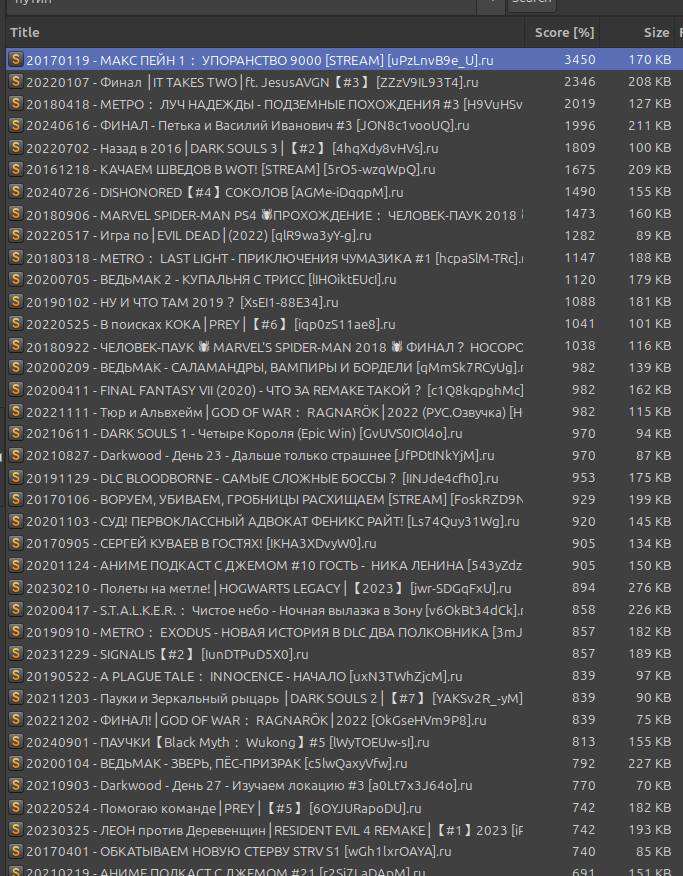Click the score value 1996
Image resolution: width=683 pixels, height=876 pixels.
point(580,125)
